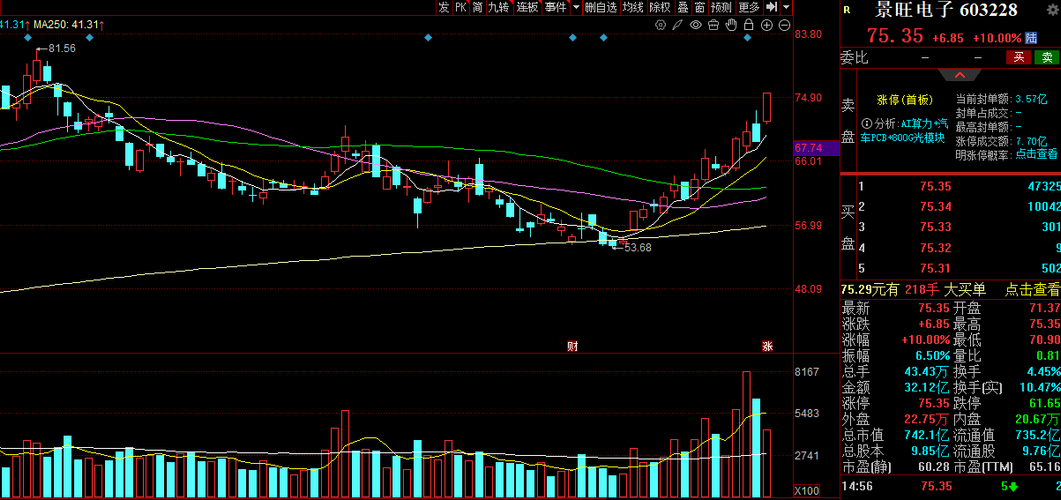Click the rightmost blue diamond event marker
1061x500 pixels.
(747, 38)
